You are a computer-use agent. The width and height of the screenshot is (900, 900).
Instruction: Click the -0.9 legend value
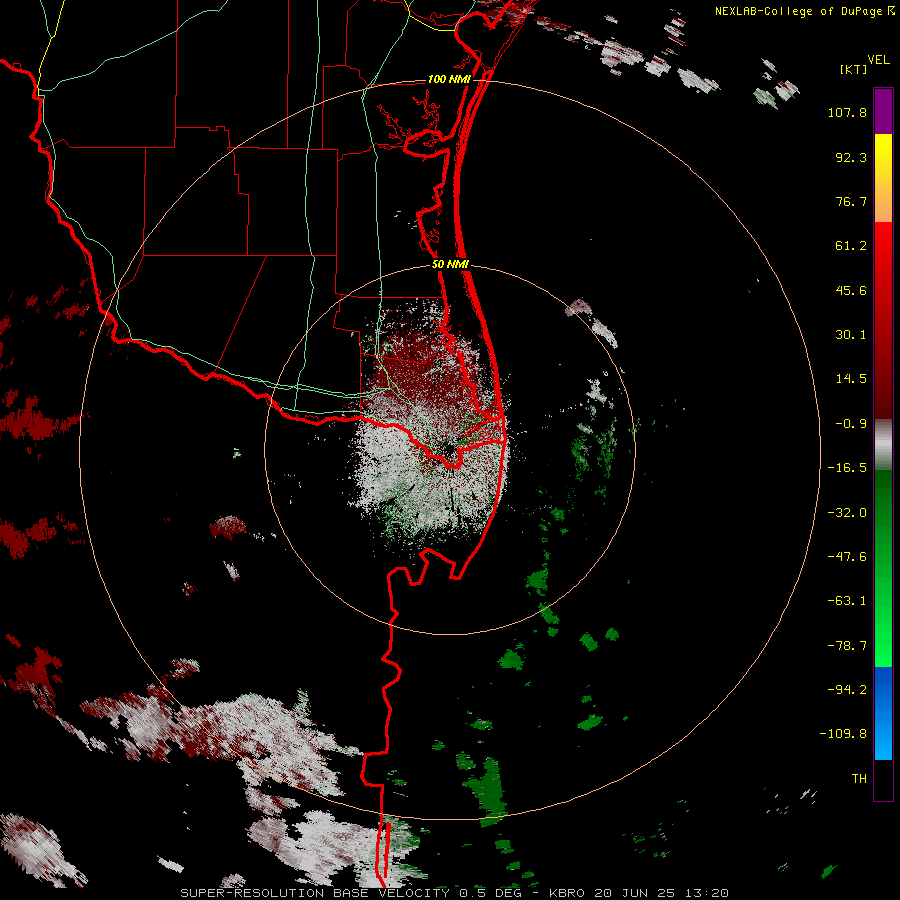point(851,424)
